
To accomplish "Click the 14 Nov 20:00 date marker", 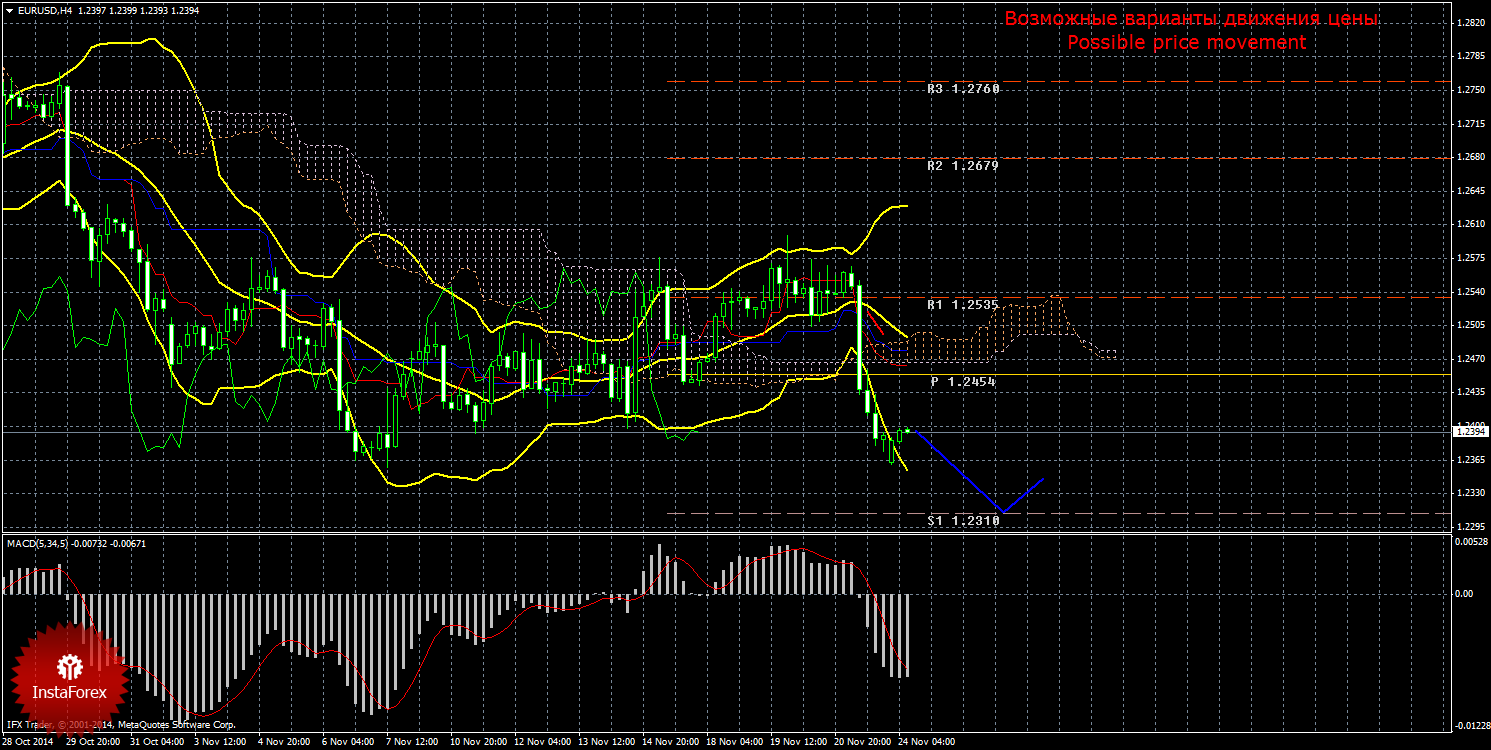I will 670,742.
